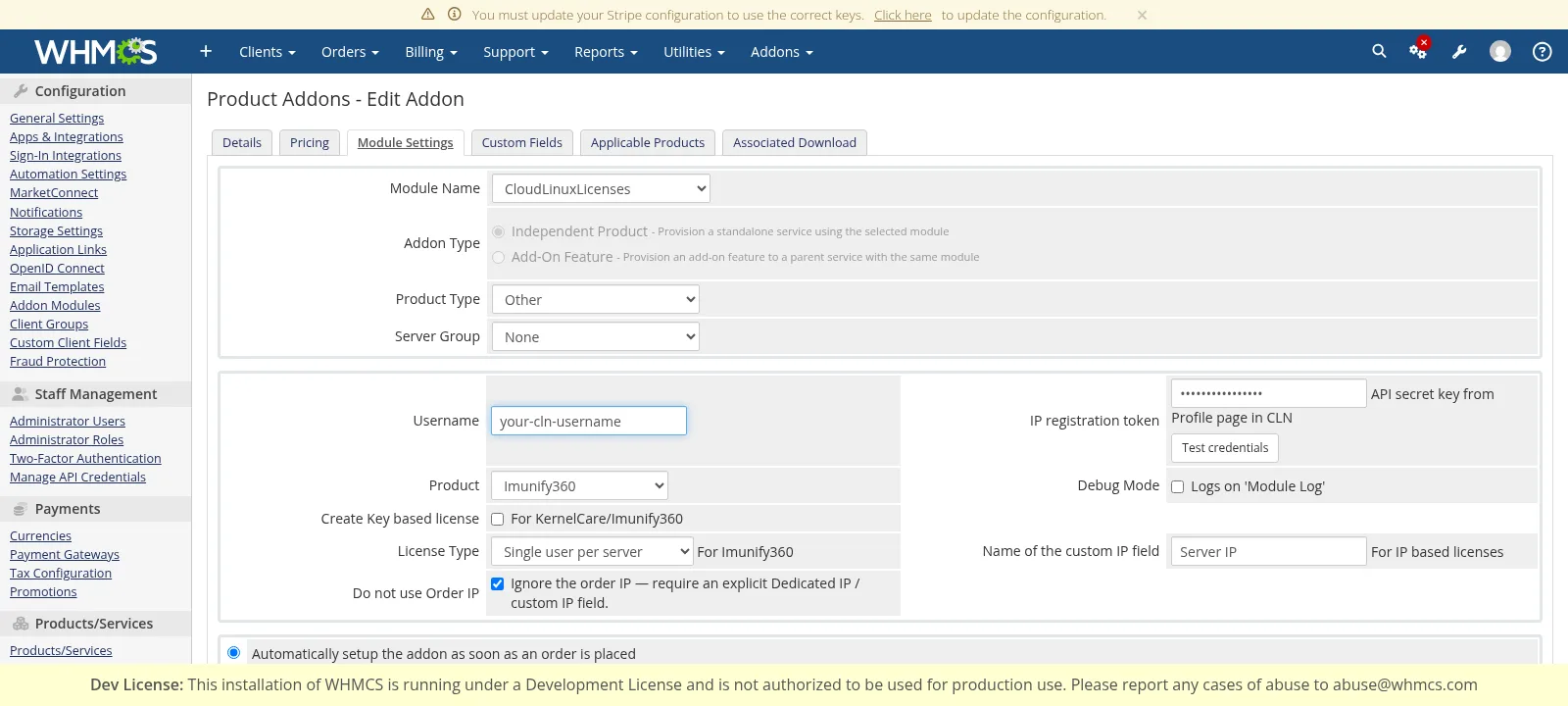Open Manage API Credentials link
Screen dimensions: 1568x706
(77, 477)
